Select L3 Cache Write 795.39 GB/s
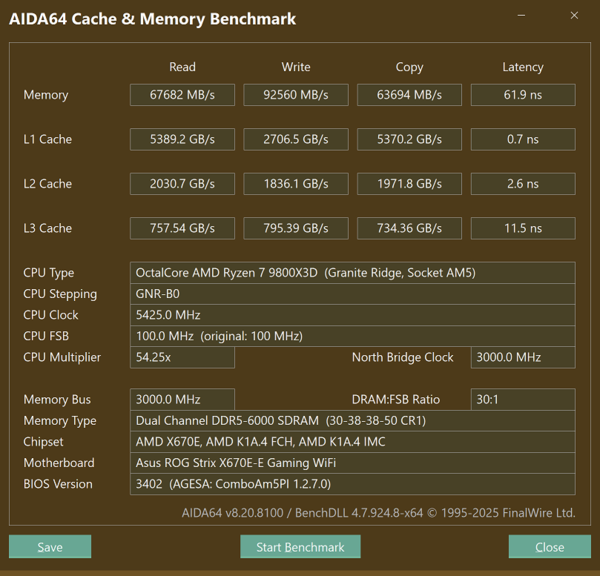Viewport: 600px width, 576px height. click(x=296, y=228)
